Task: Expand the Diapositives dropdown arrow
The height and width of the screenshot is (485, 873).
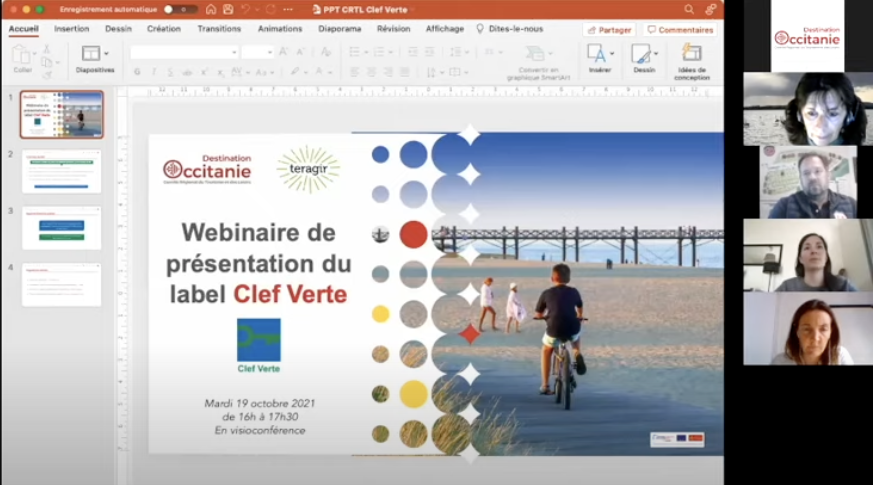Action: click(x=106, y=54)
